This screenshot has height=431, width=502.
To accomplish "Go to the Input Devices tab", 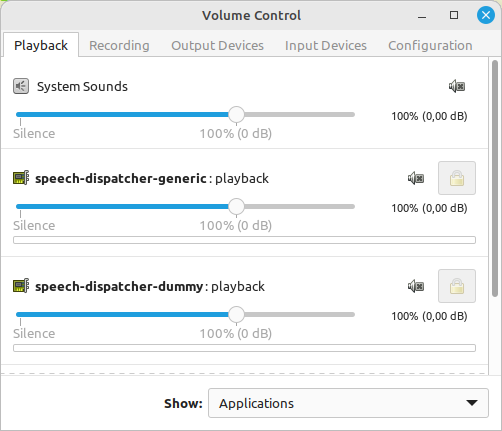I will tap(326, 46).
